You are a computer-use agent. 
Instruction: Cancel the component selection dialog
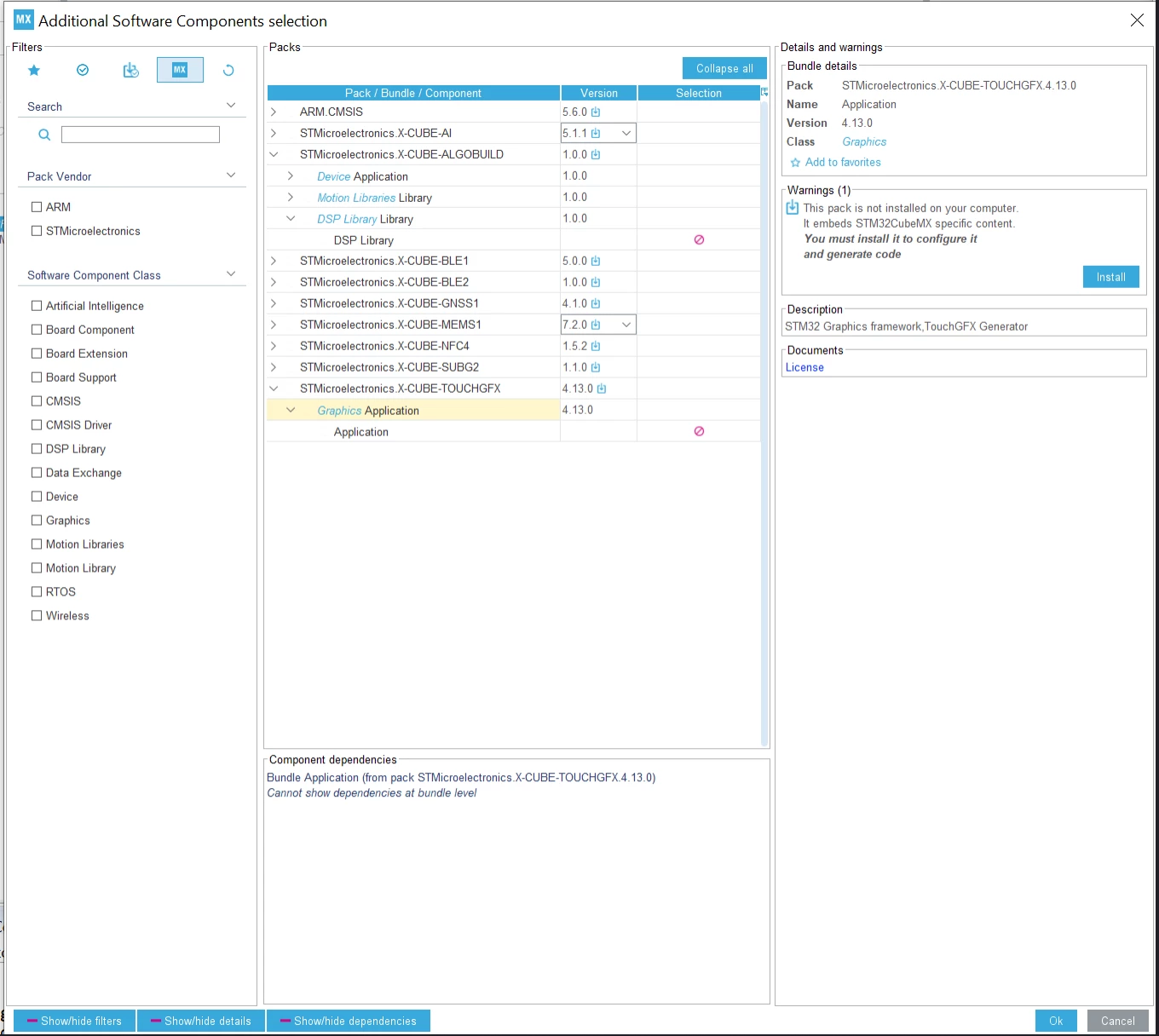coord(1118,1021)
